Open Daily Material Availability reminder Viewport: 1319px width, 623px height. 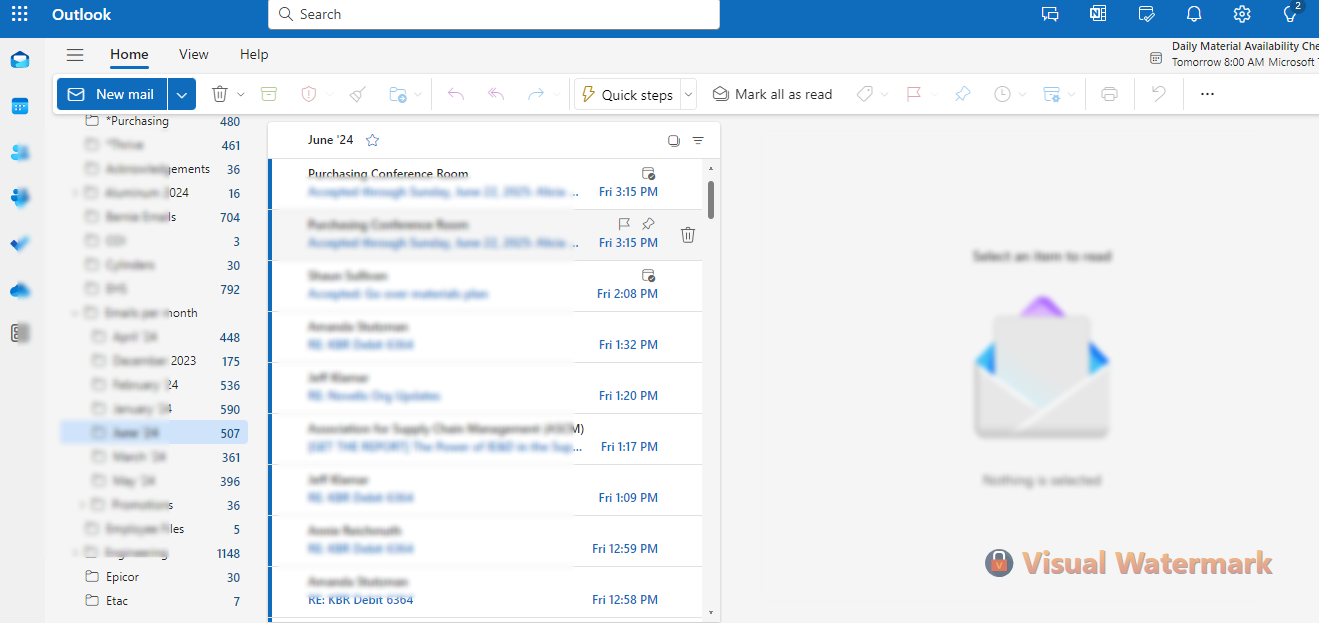click(1233, 54)
